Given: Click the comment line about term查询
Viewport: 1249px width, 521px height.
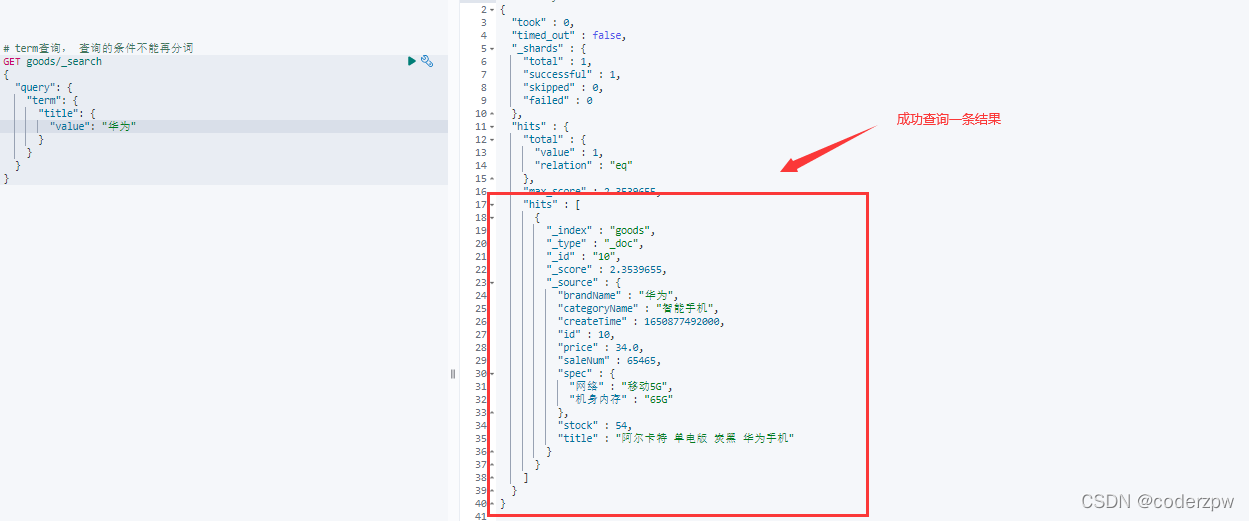Looking at the screenshot, I should click(98, 48).
